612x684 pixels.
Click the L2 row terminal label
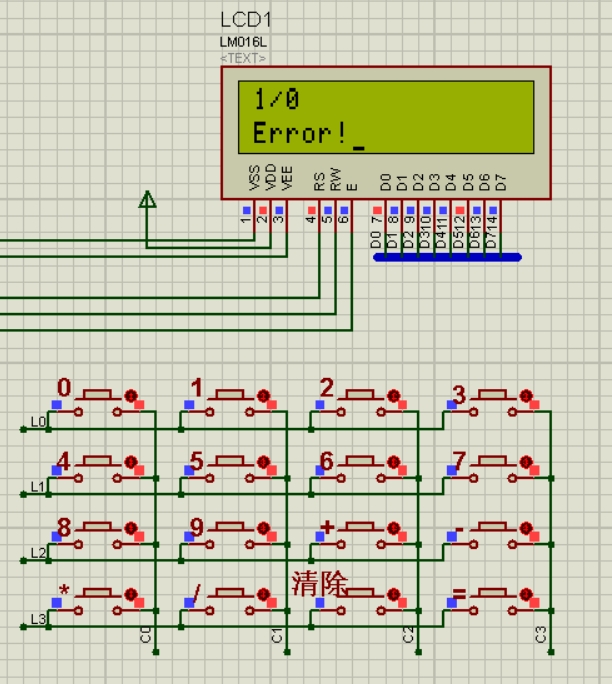38,553
